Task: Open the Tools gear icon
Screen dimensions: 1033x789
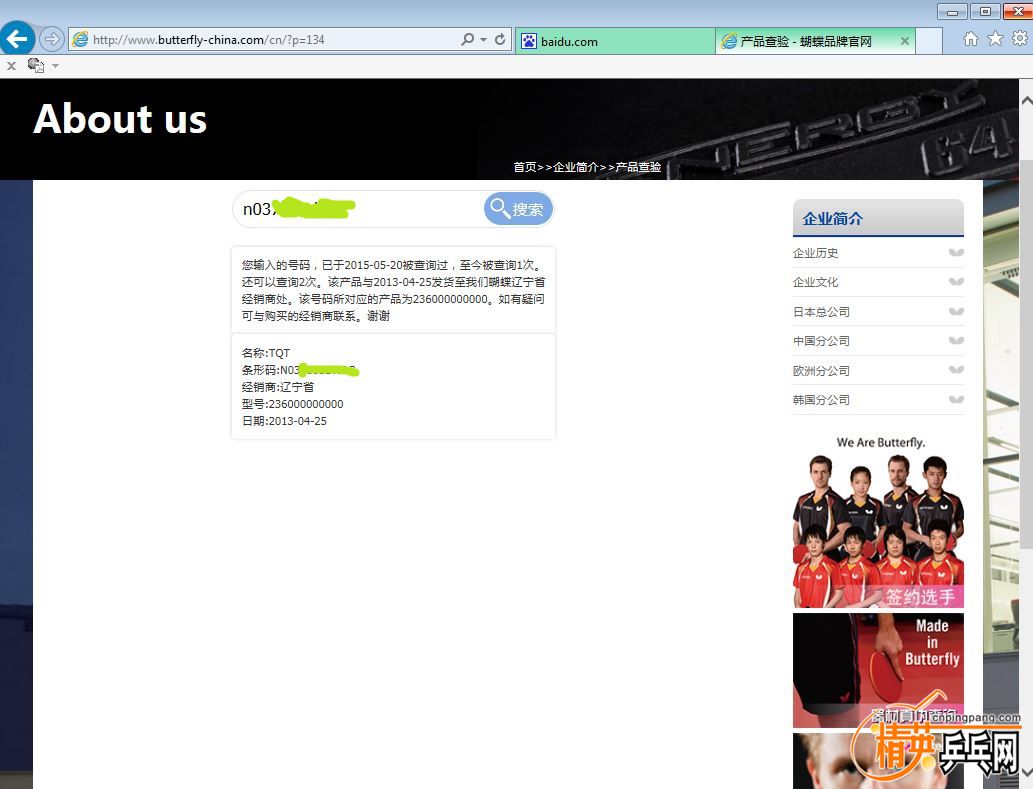Action: (x=1019, y=39)
